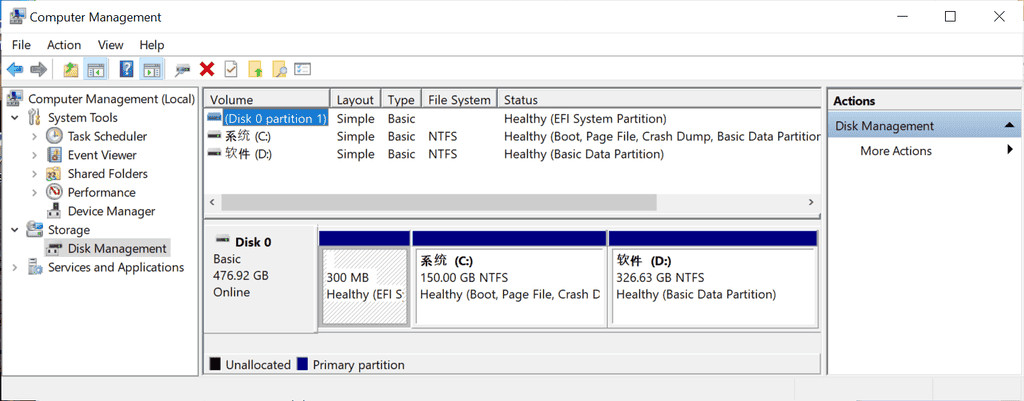
Task: Sort by the Type column header
Action: point(401,99)
